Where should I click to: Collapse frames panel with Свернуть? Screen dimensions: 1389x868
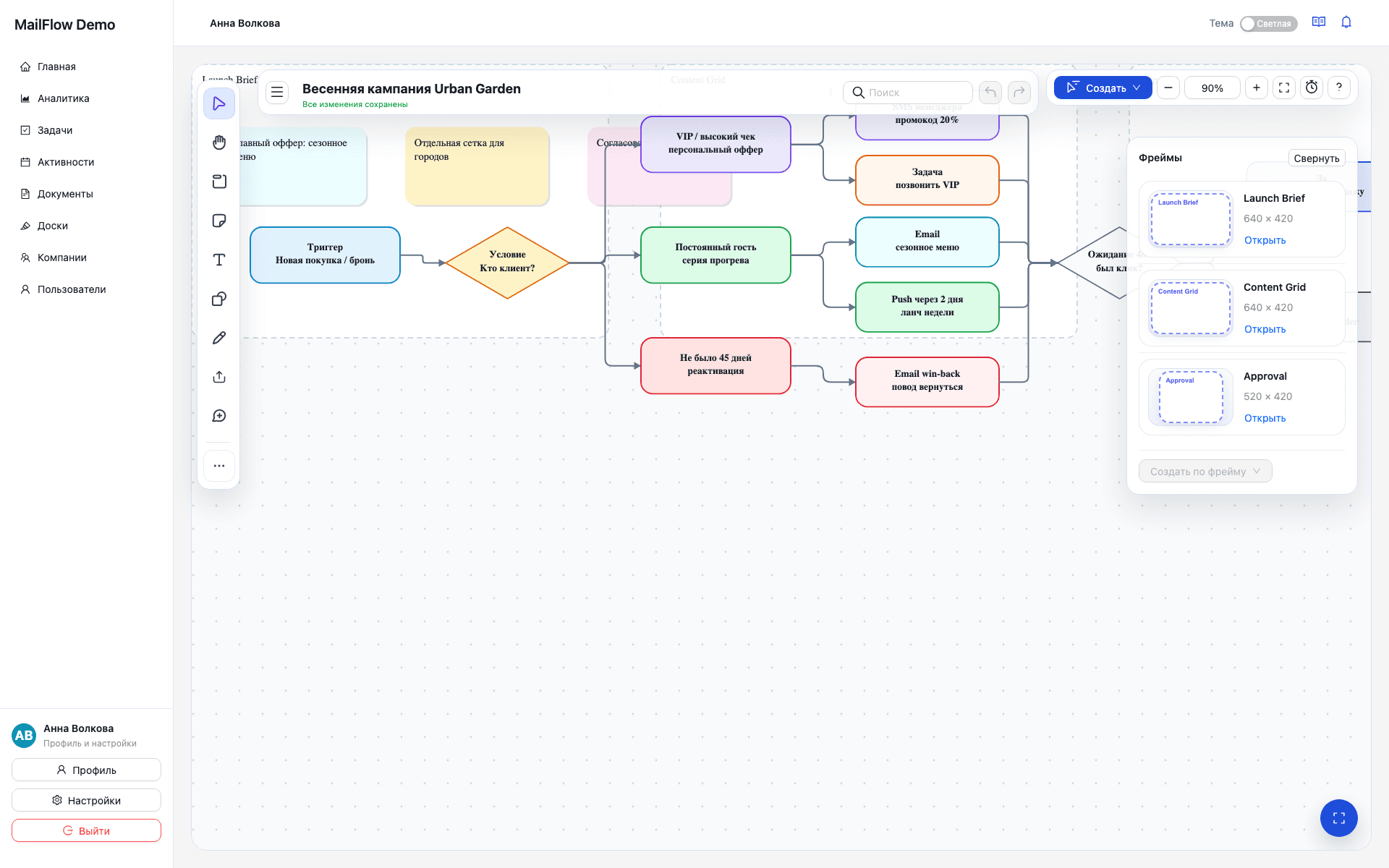tap(1317, 158)
